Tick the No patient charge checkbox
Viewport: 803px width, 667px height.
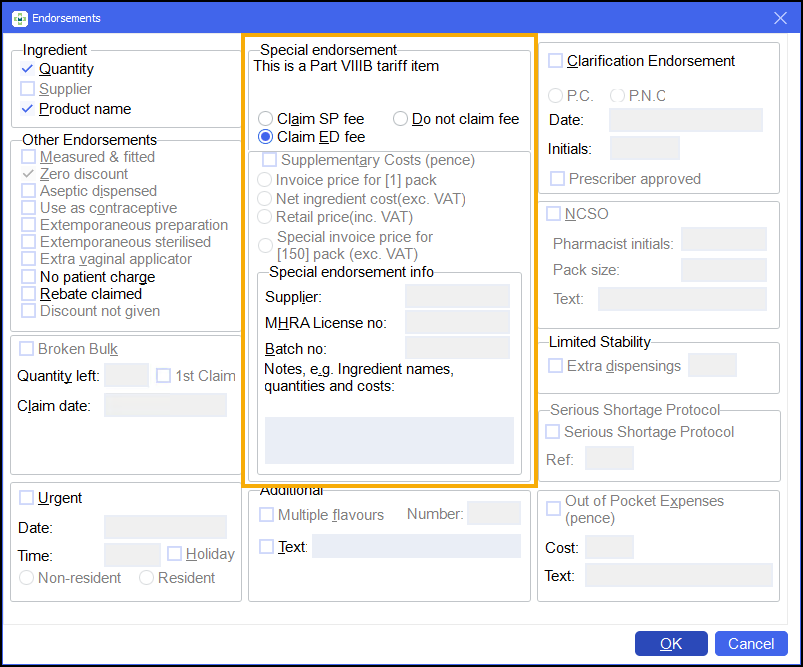pos(29,277)
